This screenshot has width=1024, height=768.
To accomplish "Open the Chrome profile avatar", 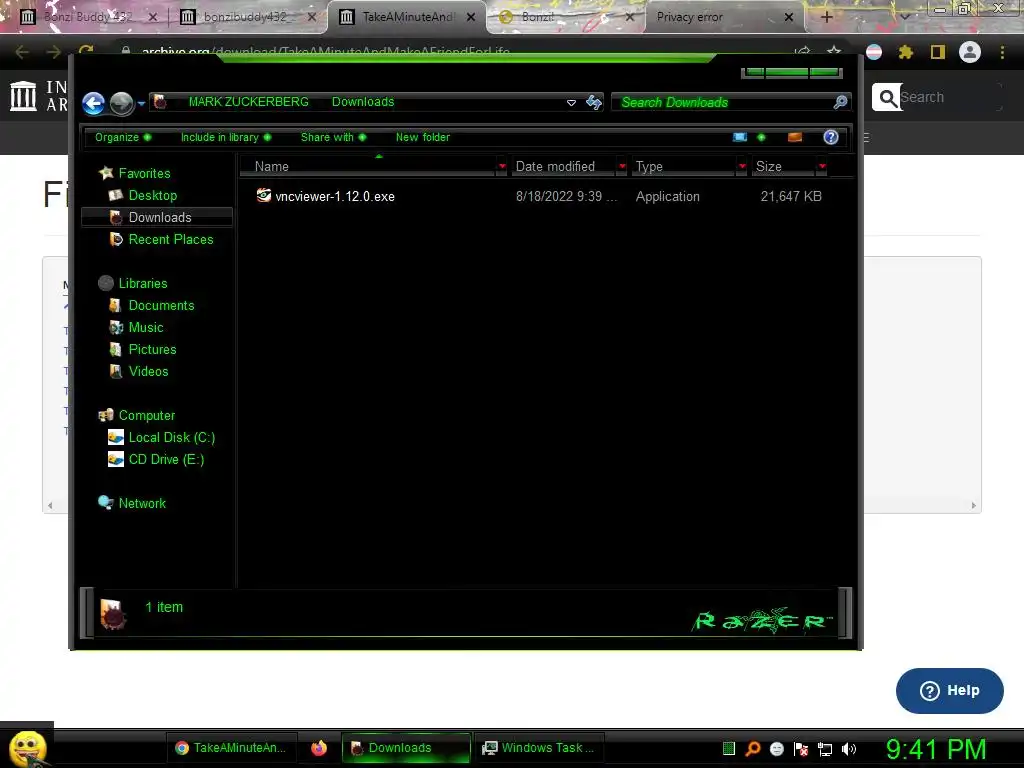I will pyautogui.click(x=970, y=52).
